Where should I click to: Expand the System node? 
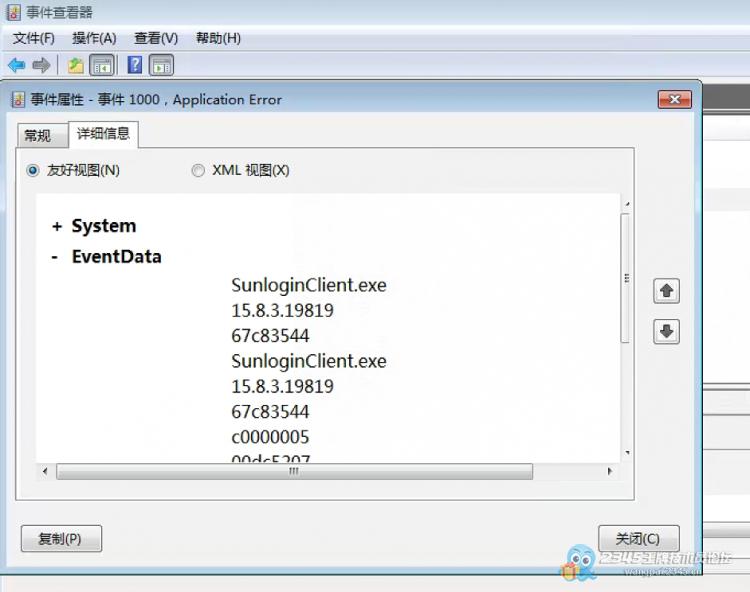tap(56, 226)
